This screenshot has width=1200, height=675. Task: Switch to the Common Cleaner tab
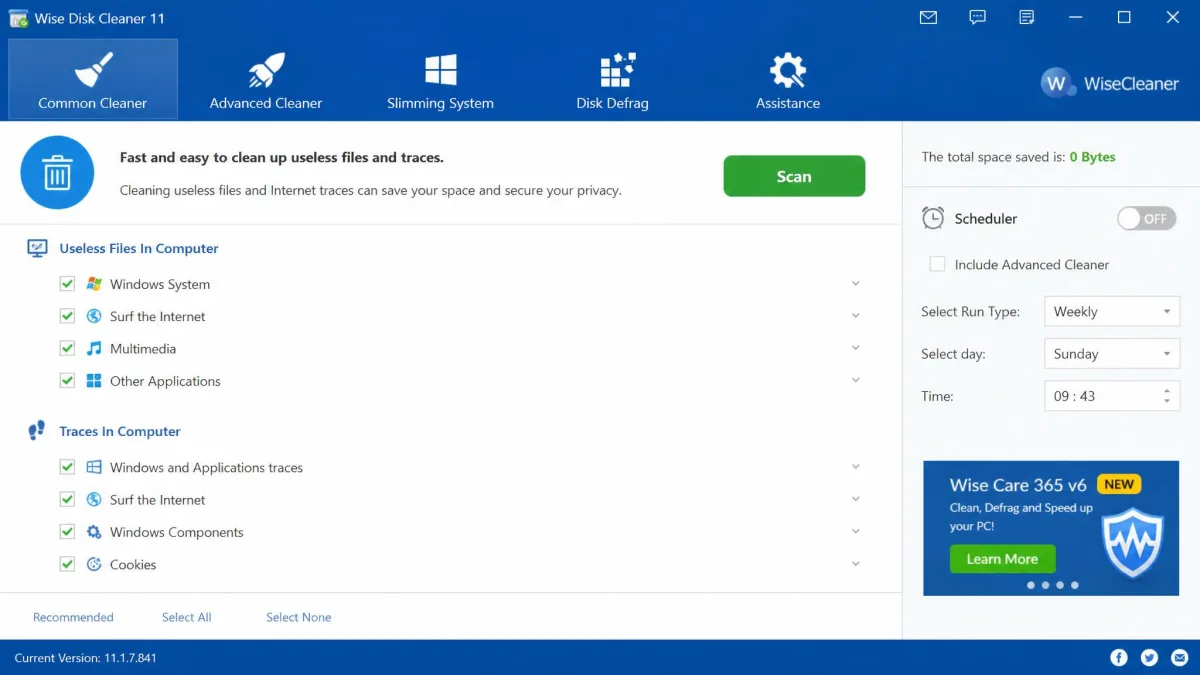pos(93,79)
